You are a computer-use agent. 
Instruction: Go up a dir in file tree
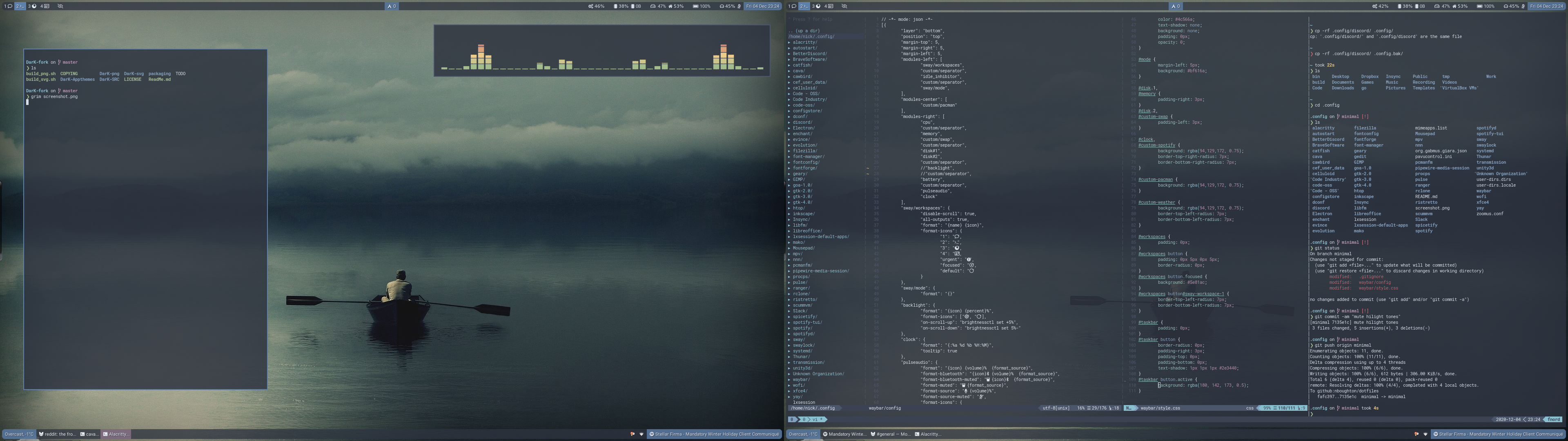804,31
